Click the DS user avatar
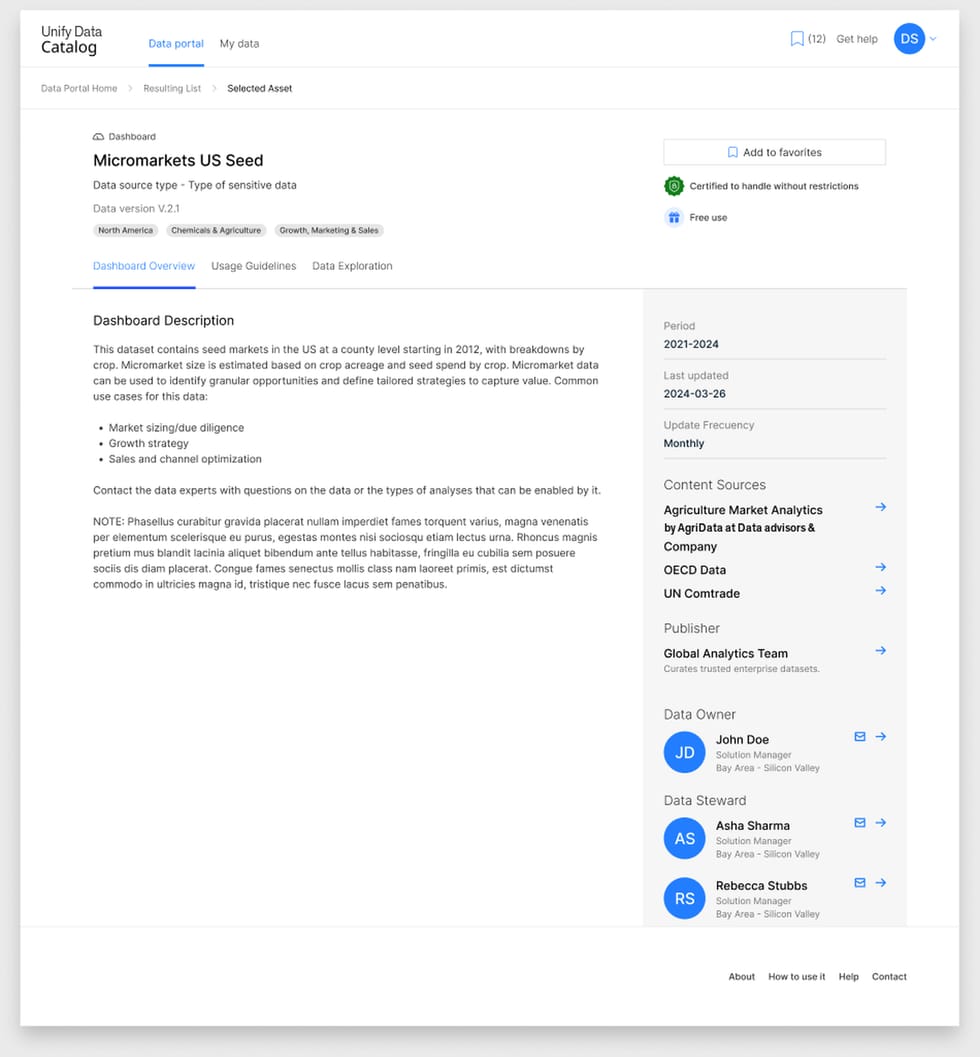 point(909,39)
